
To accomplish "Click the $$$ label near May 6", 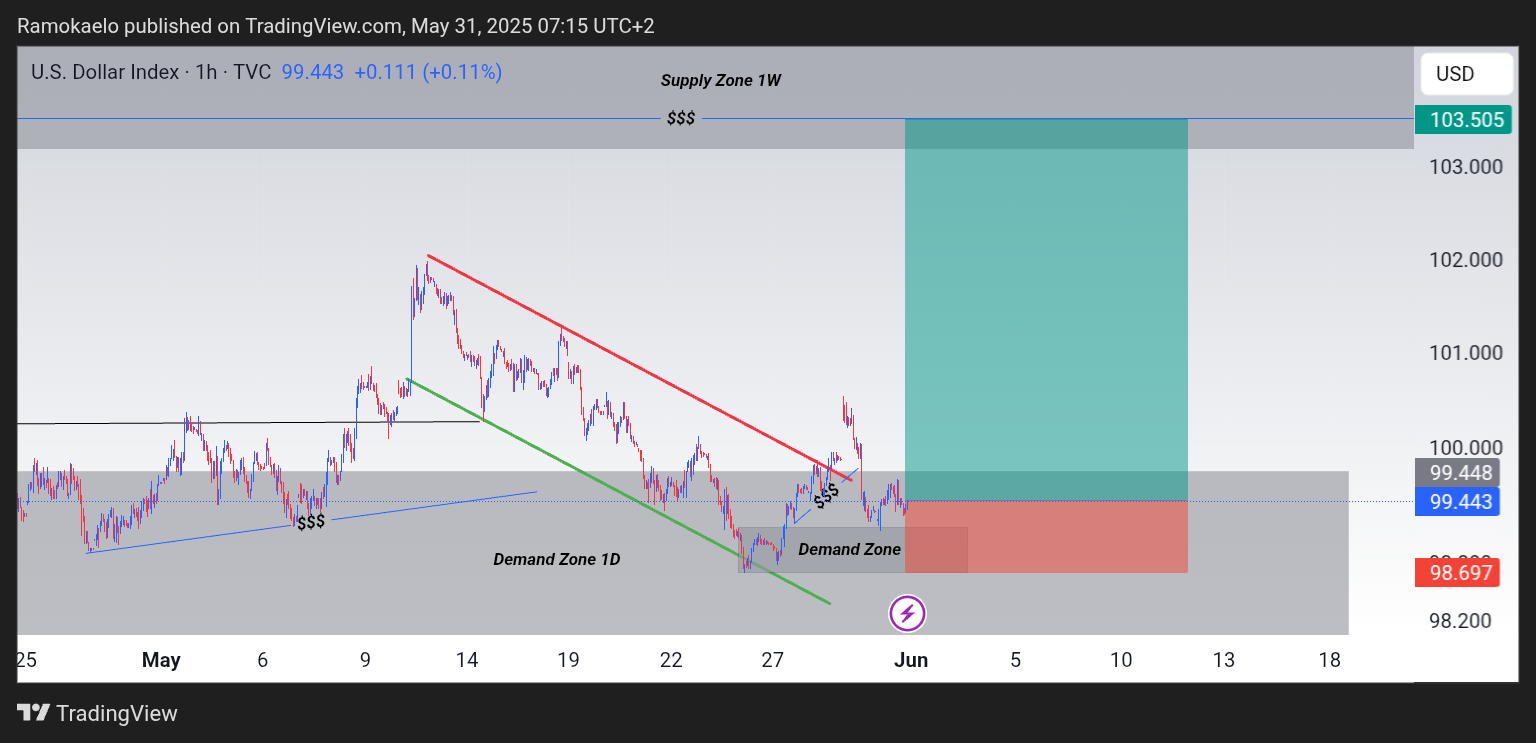I will [x=311, y=521].
